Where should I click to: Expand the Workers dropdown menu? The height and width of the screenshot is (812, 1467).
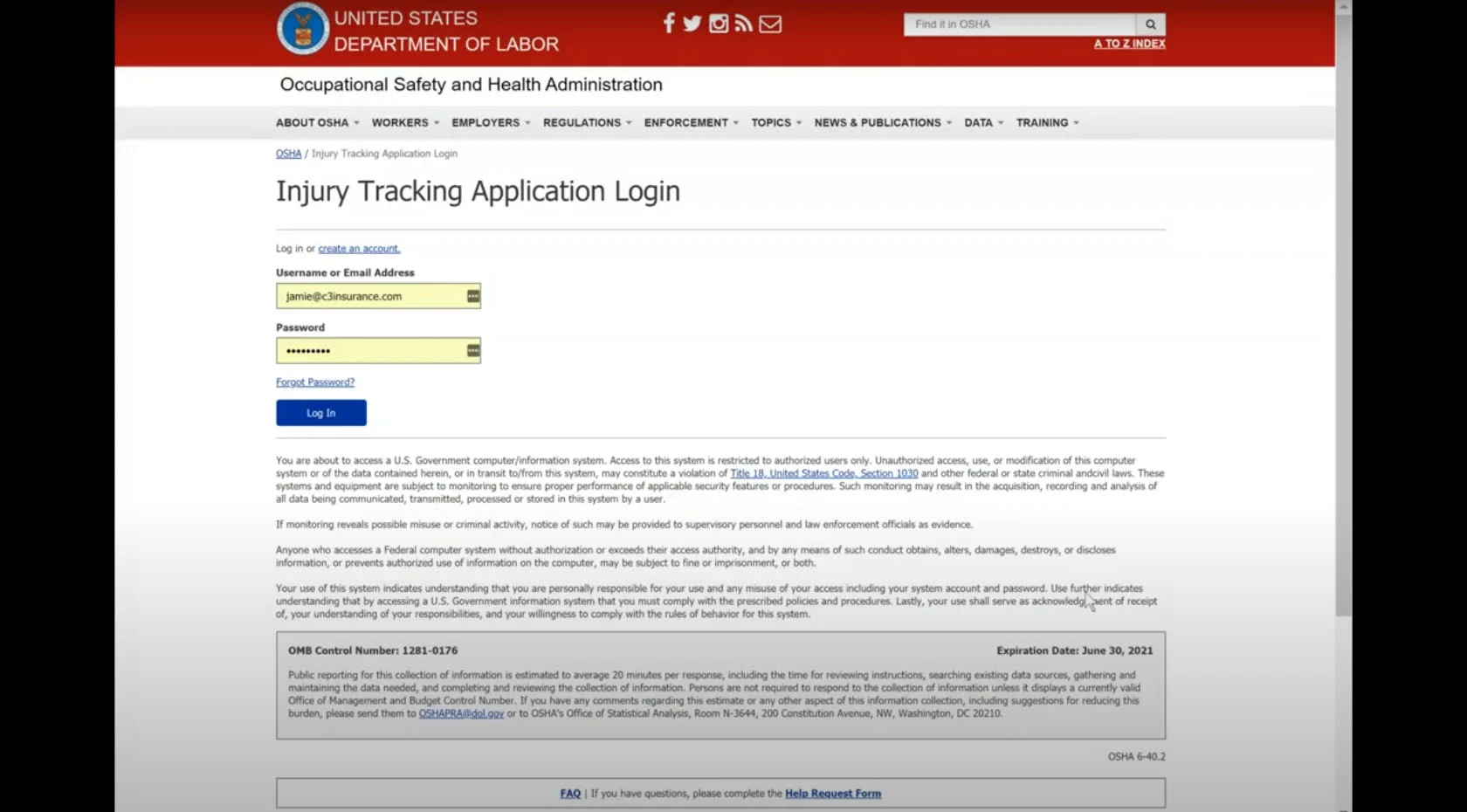click(x=405, y=123)
